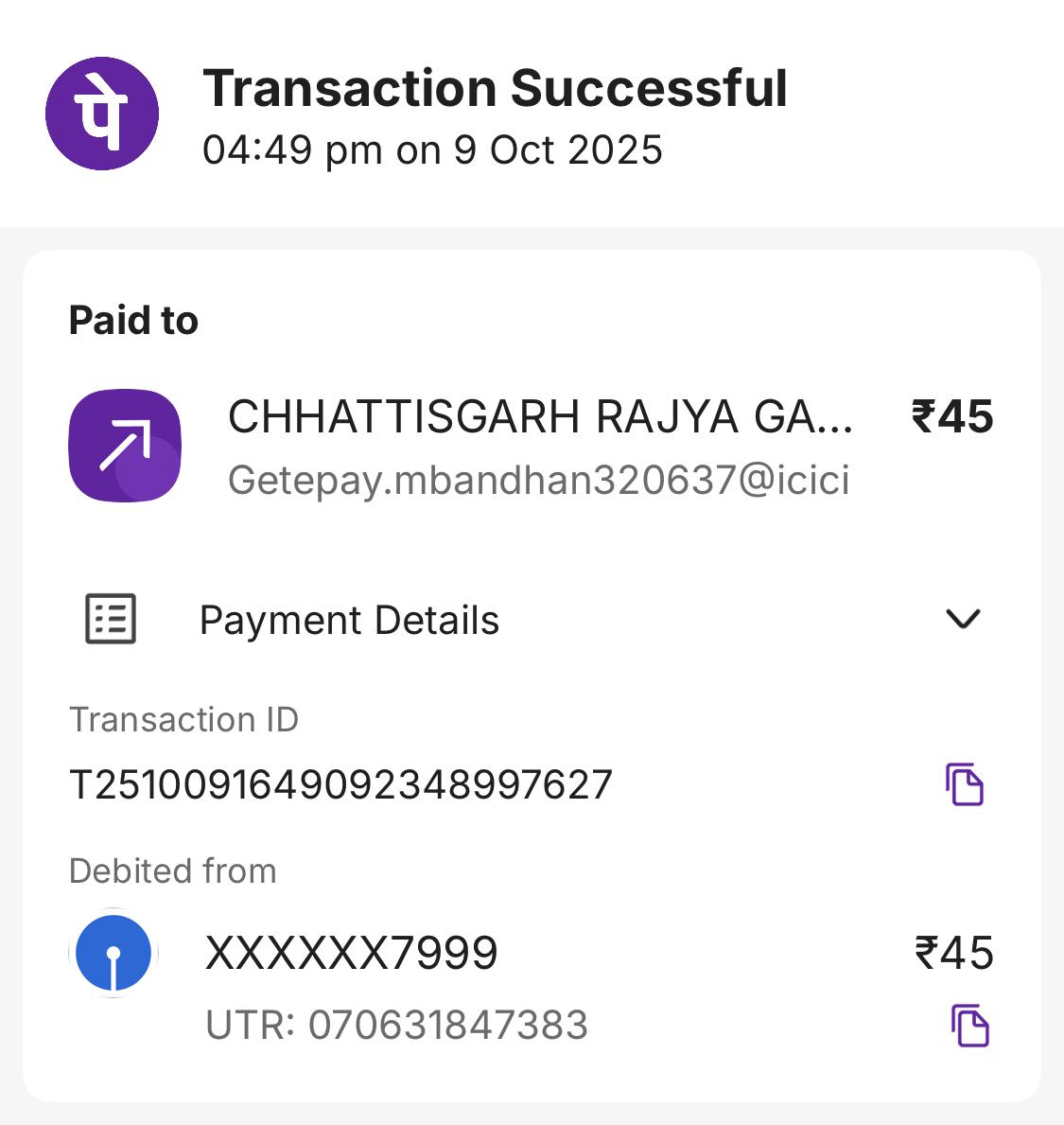Tap the 04:49 pm on 9 Oct 2025 timestamp

click(432, 150)
